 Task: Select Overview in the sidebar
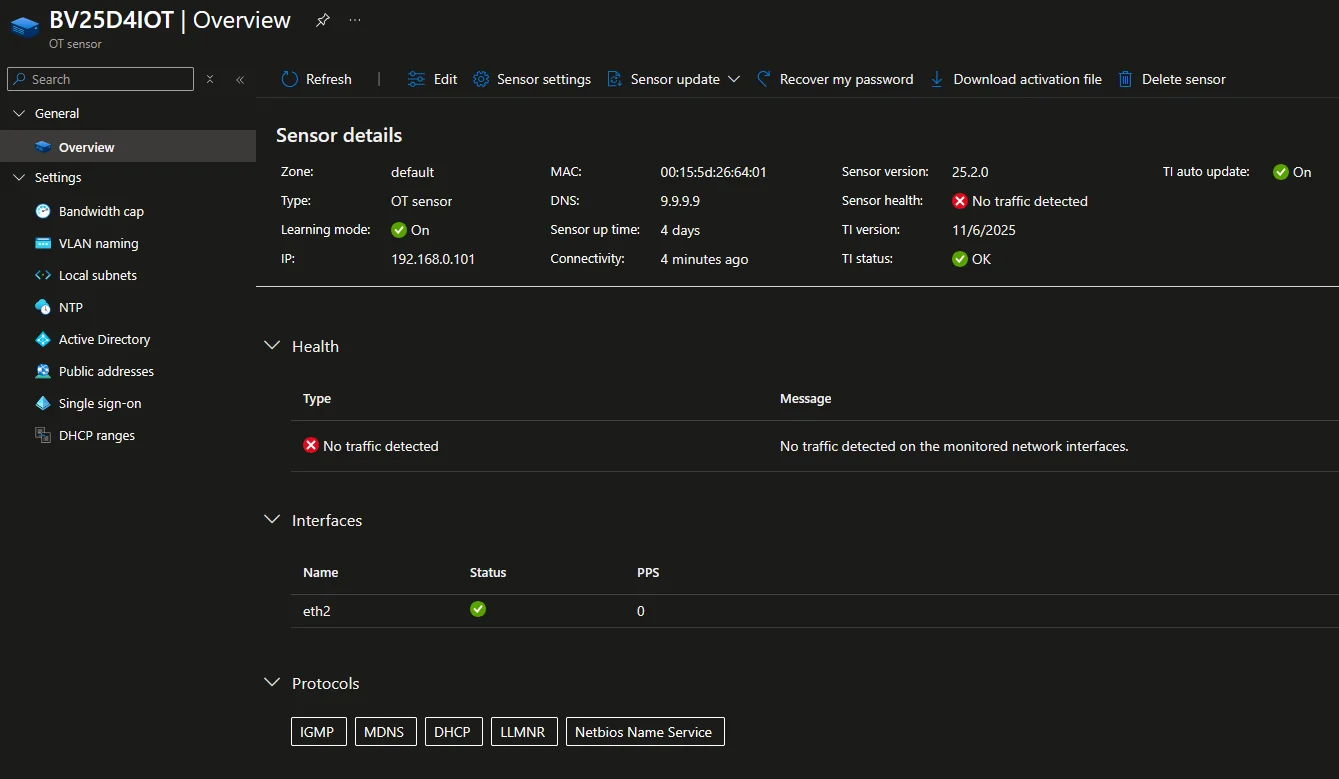[x=86, y=147]
